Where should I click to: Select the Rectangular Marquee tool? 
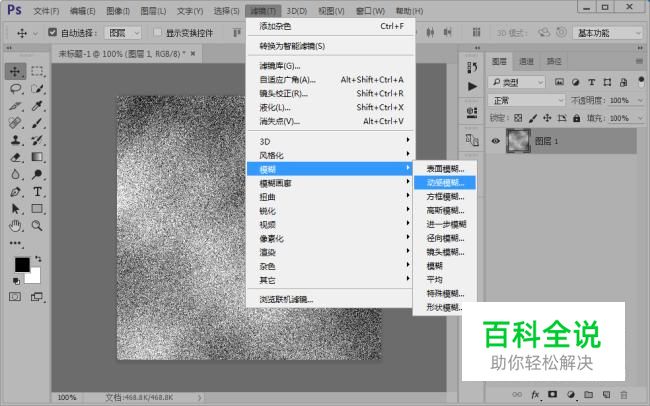37,71
